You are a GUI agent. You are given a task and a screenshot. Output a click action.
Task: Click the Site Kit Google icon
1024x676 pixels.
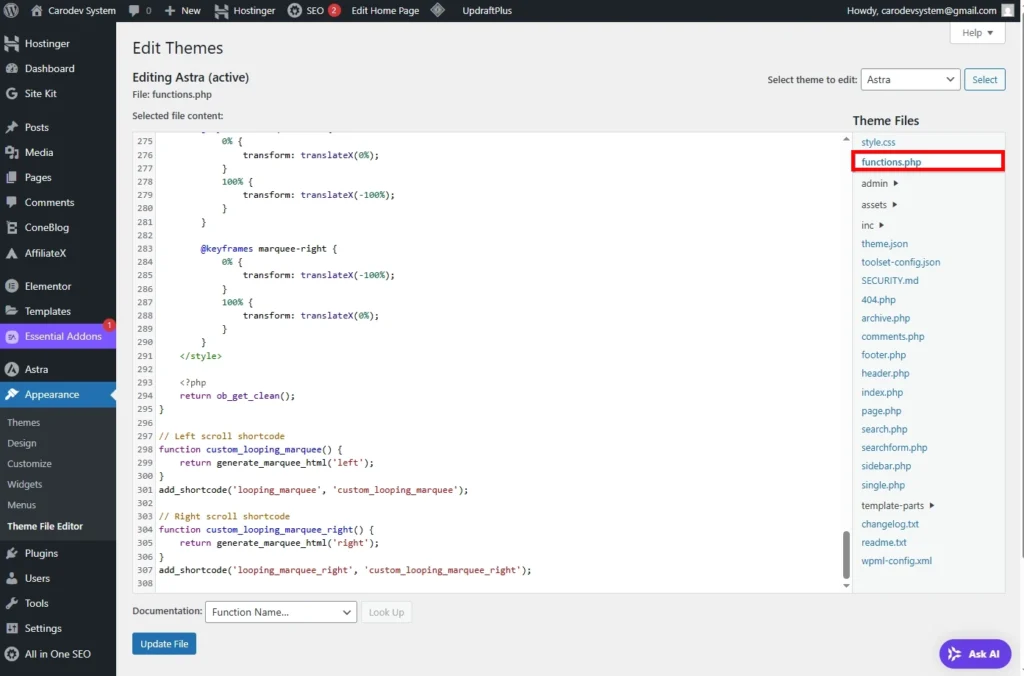point(12,94)
